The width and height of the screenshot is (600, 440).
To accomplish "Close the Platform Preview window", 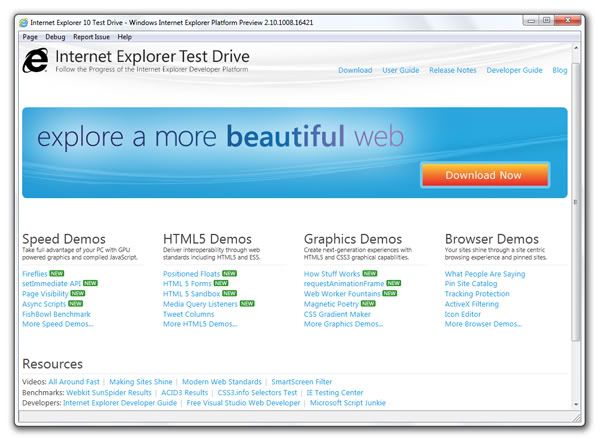I will point(568,21).
